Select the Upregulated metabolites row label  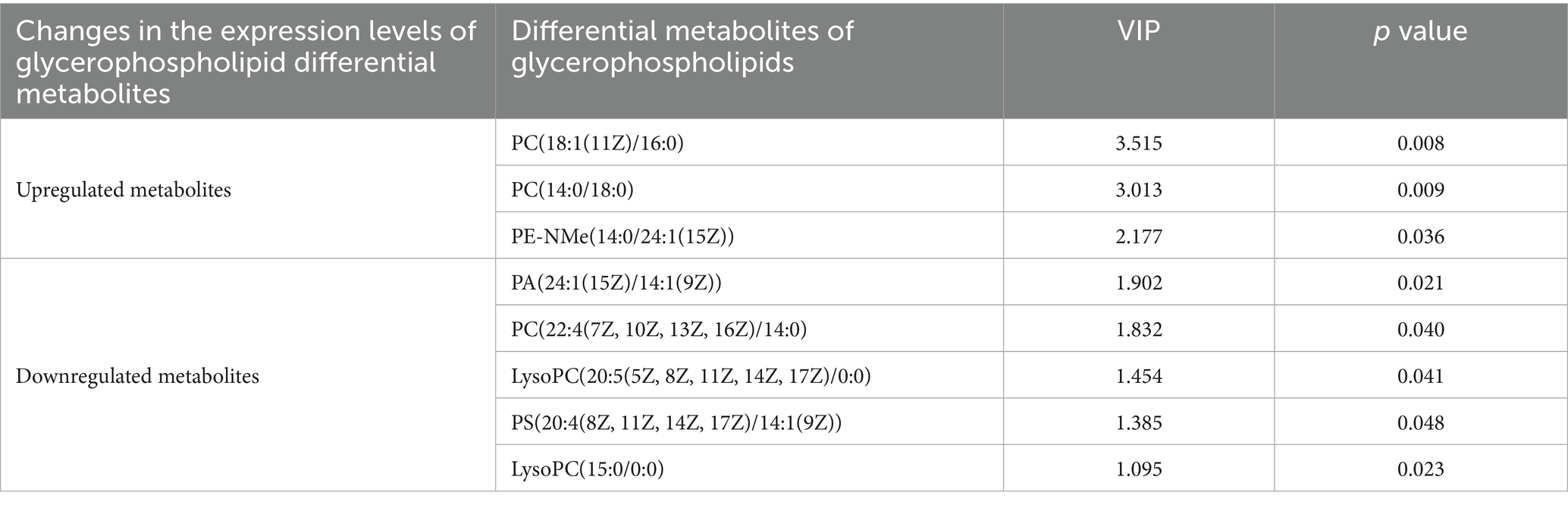tap(124, 190)
